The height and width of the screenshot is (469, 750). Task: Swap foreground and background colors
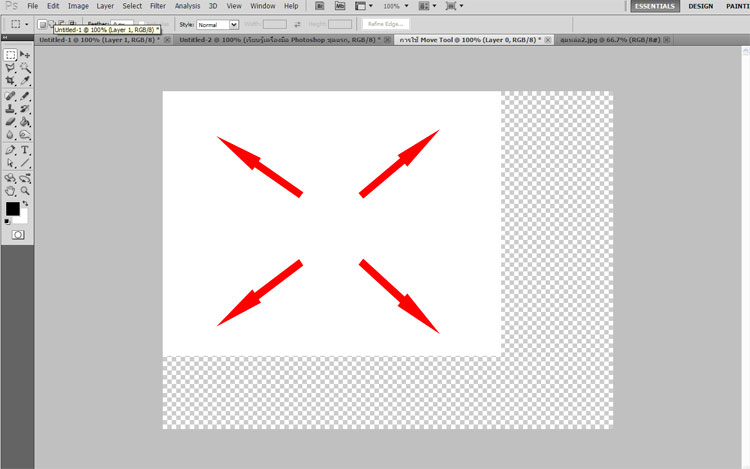click(x=25, y=203)
